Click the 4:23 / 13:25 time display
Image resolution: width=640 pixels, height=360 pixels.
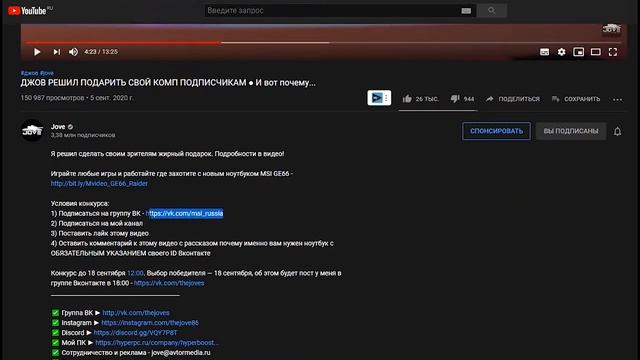[101, 52]
